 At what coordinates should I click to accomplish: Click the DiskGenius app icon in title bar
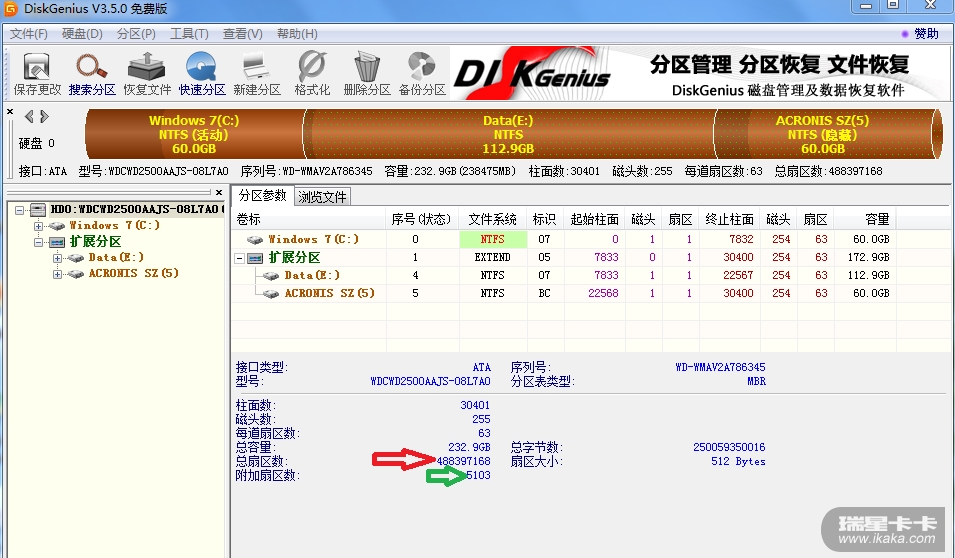pyautogui.click(x=10, y=9)
